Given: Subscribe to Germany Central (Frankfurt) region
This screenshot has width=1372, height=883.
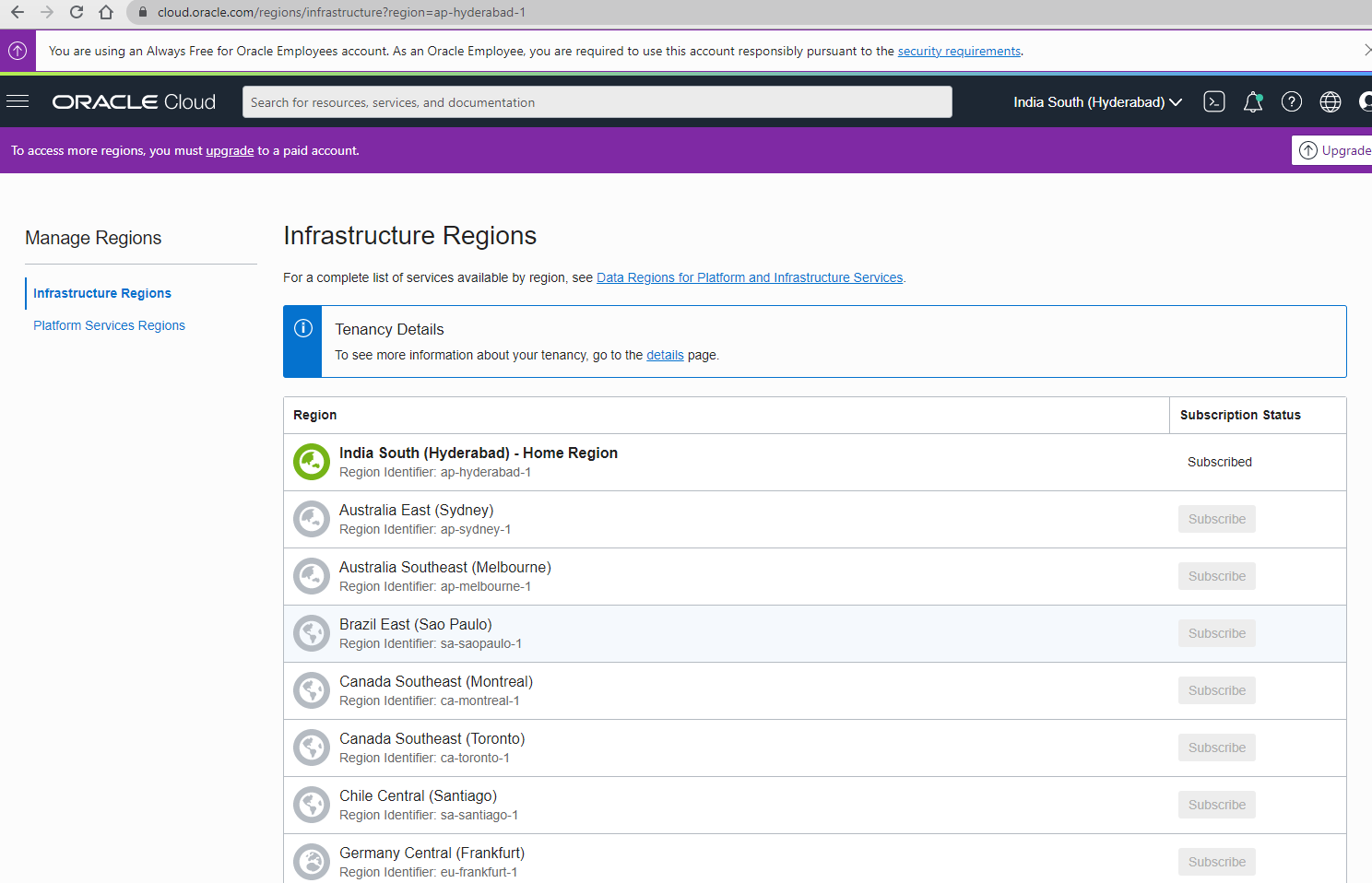Looking at the screenshot, I should click(1217, 862).
